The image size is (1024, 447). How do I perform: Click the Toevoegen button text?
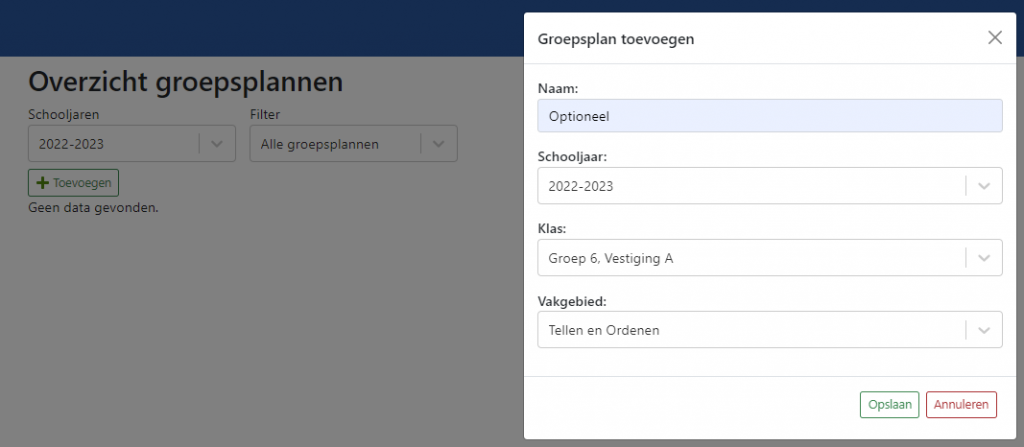pos(82,183)
